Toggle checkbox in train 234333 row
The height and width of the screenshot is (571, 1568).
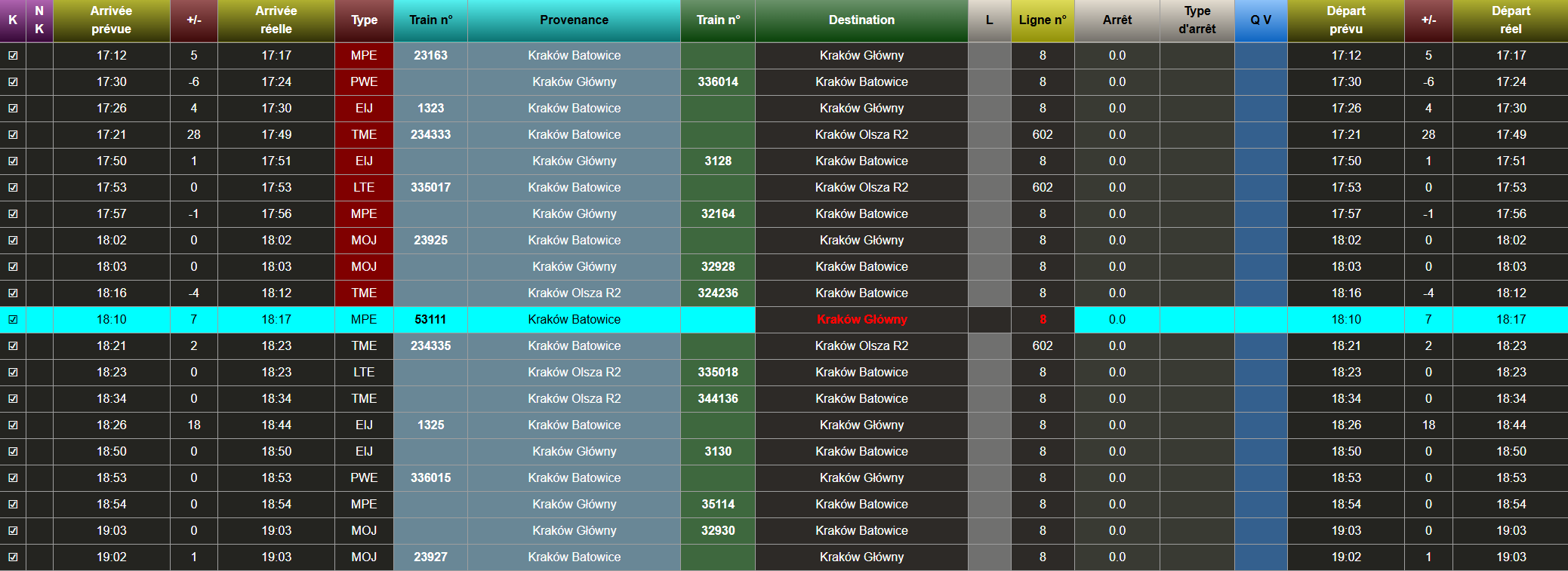[13, 134]
